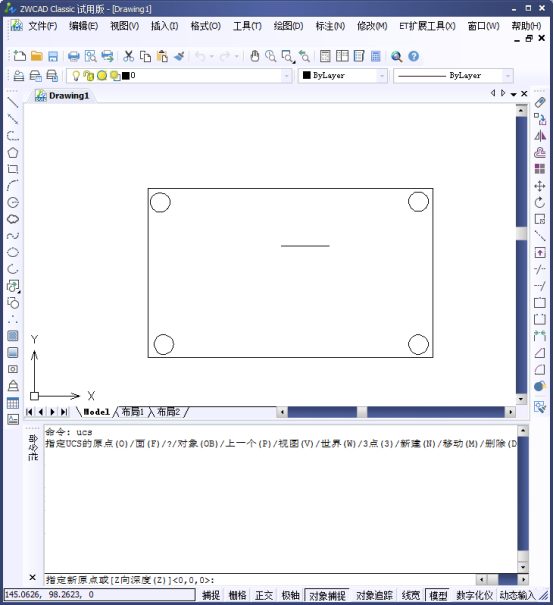Jump to the last layout tab
This screenshot has height=605, width=554.
tap(64, 412)
